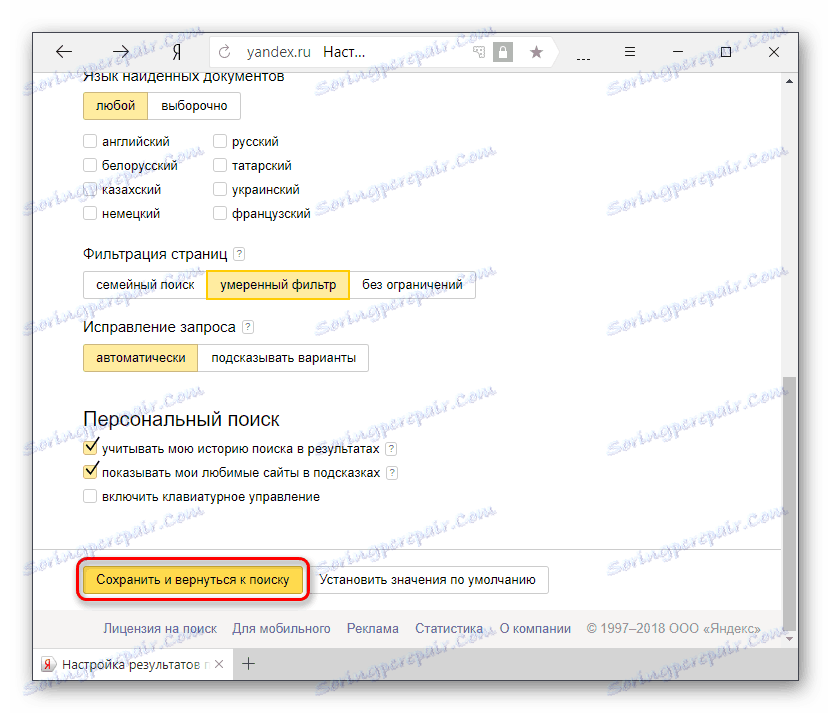Open the browser hamburger menu

coord(628,51)
